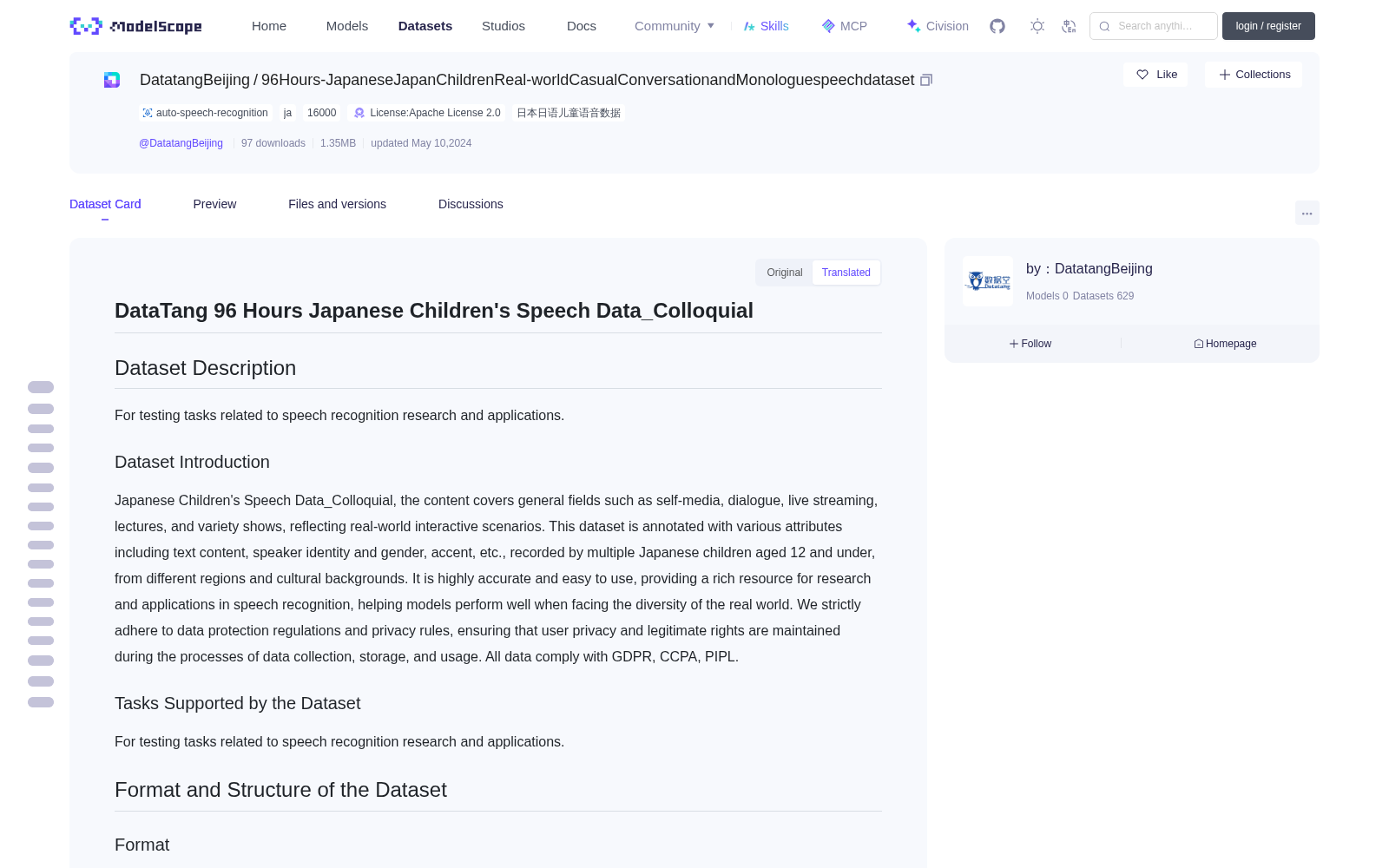The image size is (1389, 868).
Task: Click 'Tasks Supported by the Dataset' heading
Action: click(x=237, y=704)
